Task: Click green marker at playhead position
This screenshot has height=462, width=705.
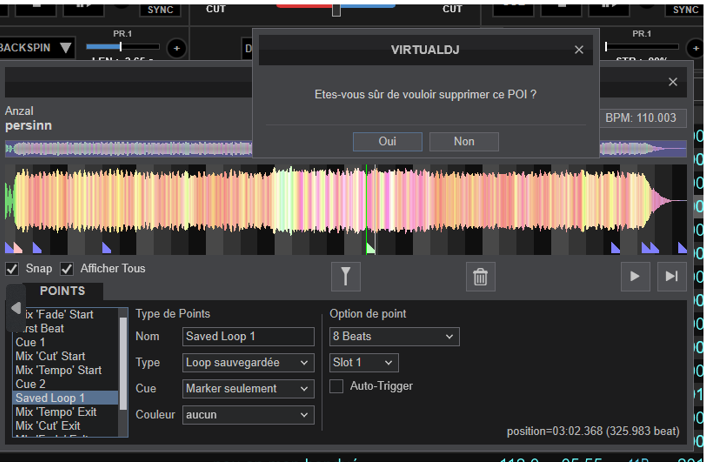Action: tap(370, 248)
